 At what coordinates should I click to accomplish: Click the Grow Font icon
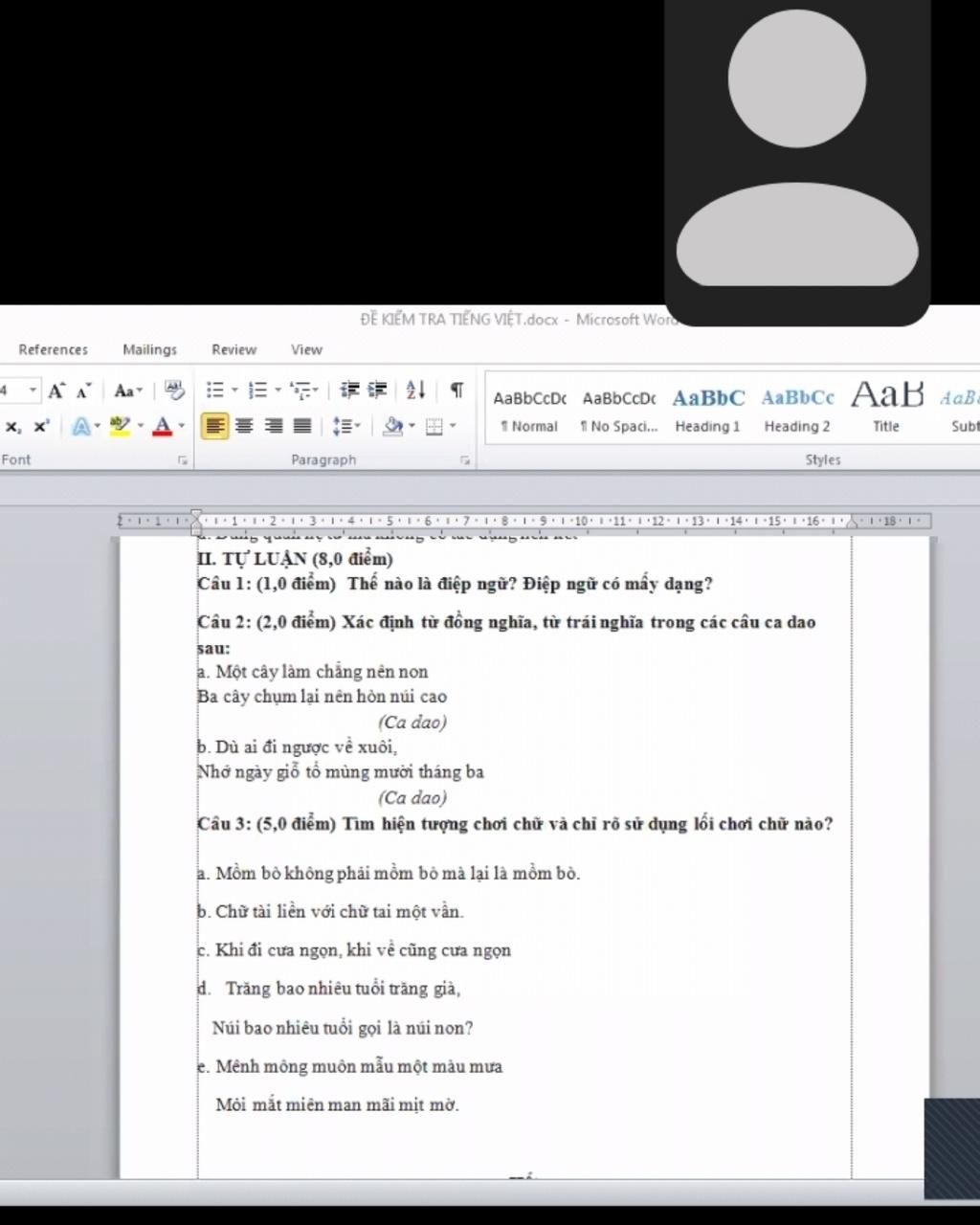56,390
